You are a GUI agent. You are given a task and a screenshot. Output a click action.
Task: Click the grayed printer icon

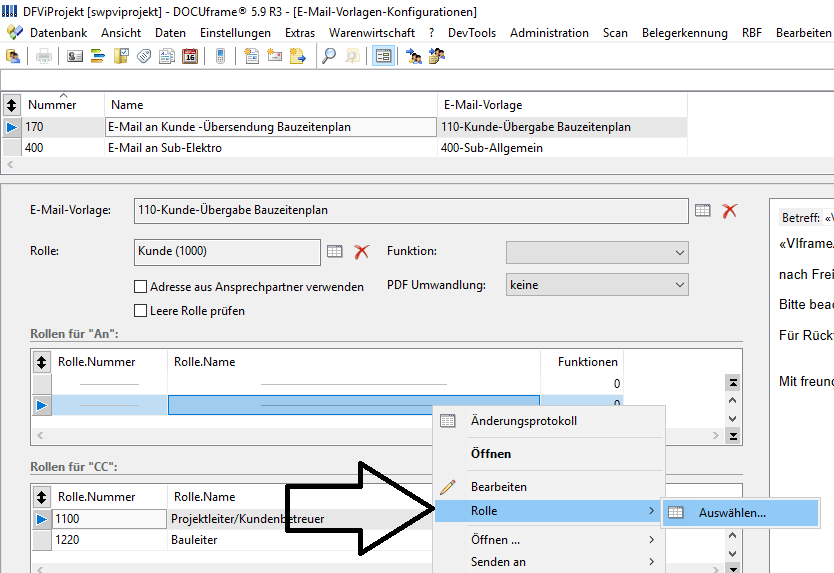click(x=44, y=56)
